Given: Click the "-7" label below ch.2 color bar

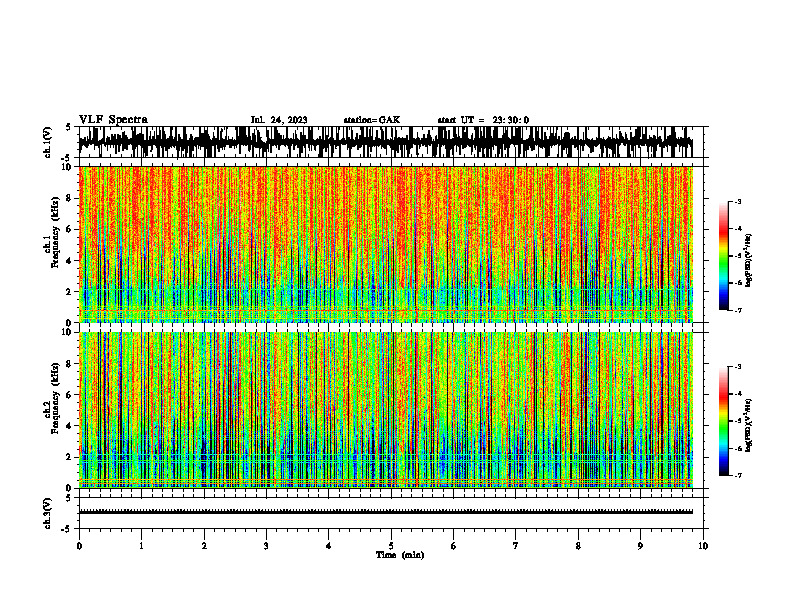Looking at the screenshot, I should click(x=738, y=475).
